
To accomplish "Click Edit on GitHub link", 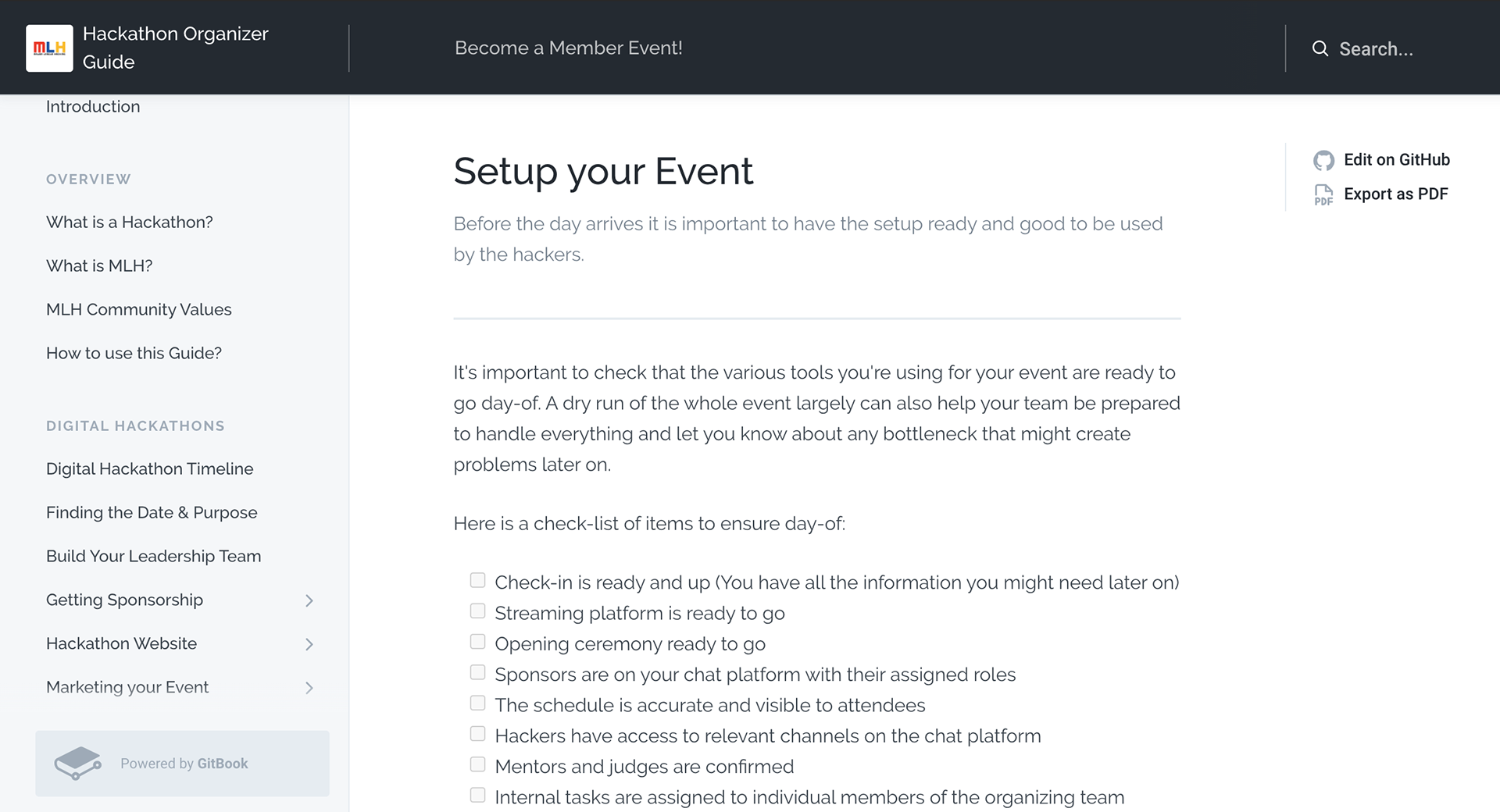I will pos(1397,159).
